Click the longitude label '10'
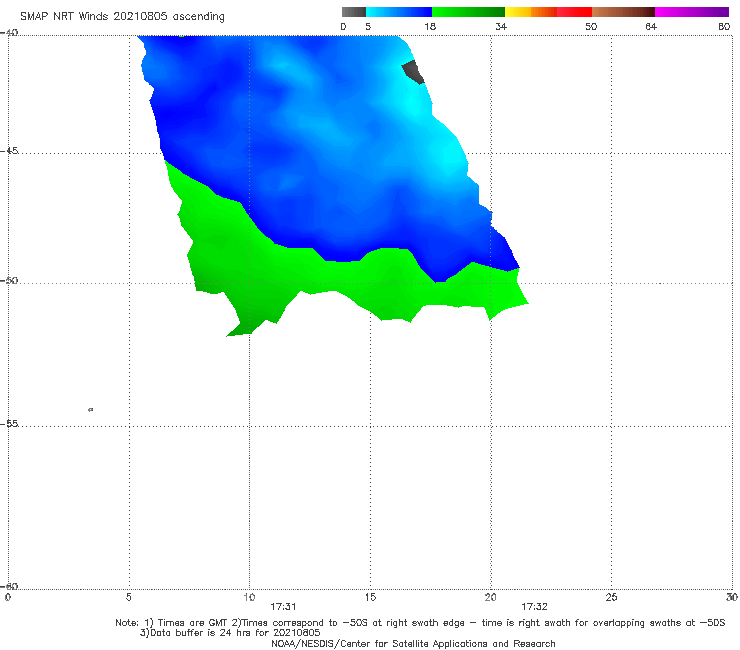 coord(249,597)
